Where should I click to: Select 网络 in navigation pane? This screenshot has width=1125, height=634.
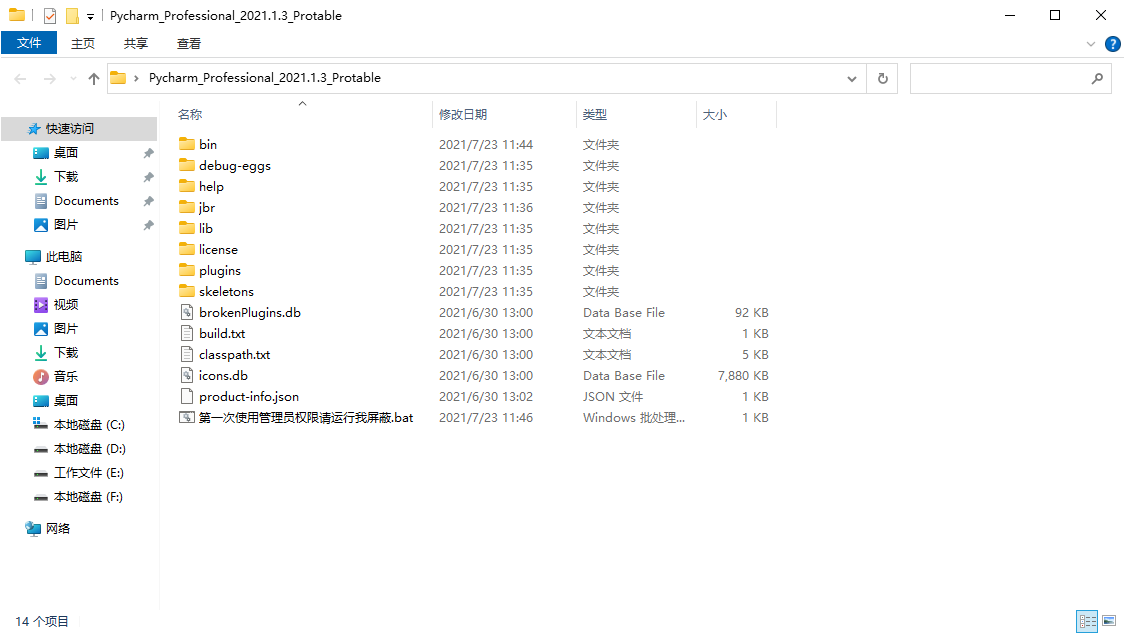tap(57, 529)
